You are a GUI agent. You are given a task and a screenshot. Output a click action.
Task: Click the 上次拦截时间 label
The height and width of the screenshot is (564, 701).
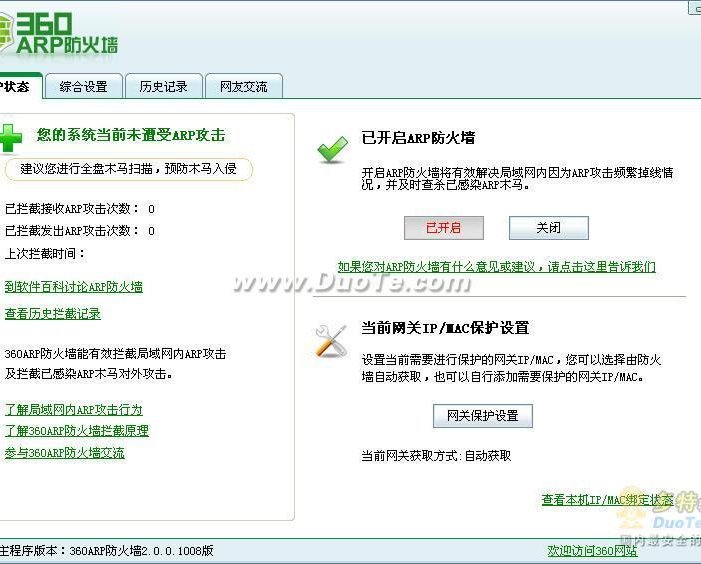click(45, 254)
